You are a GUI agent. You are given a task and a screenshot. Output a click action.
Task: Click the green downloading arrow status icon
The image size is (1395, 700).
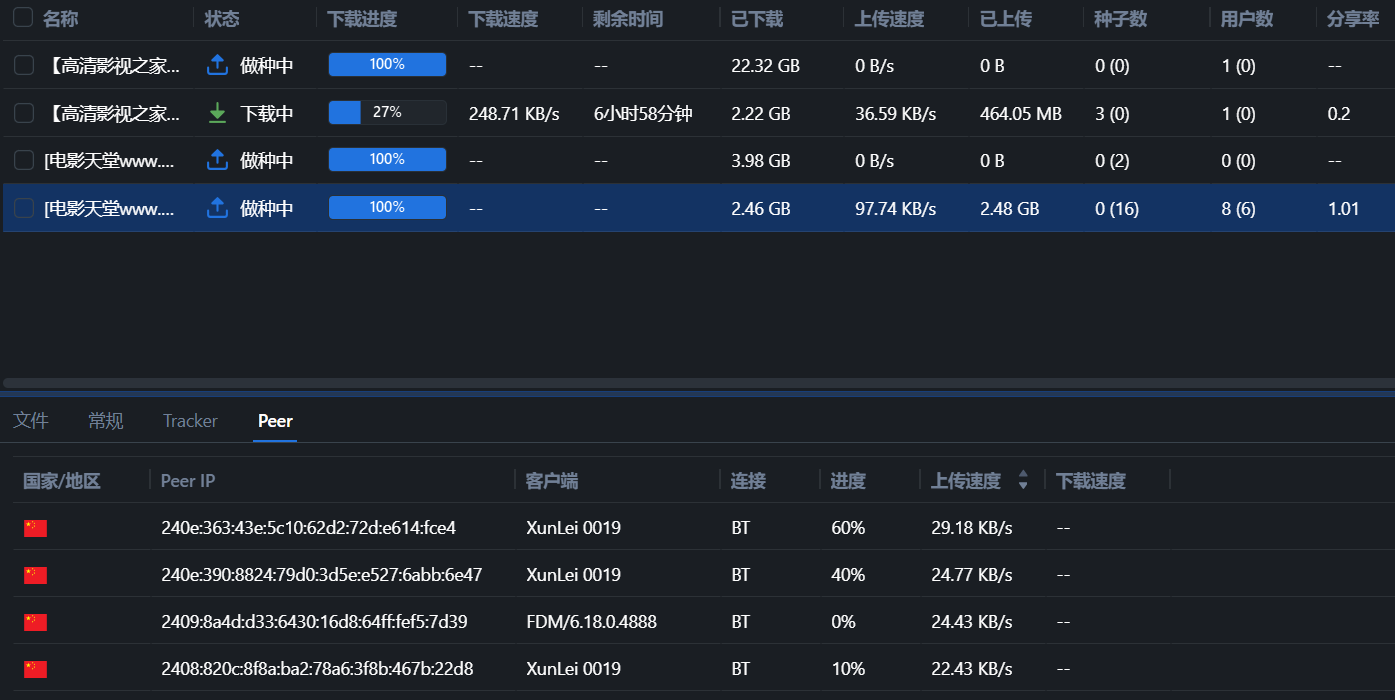(217, 113)
